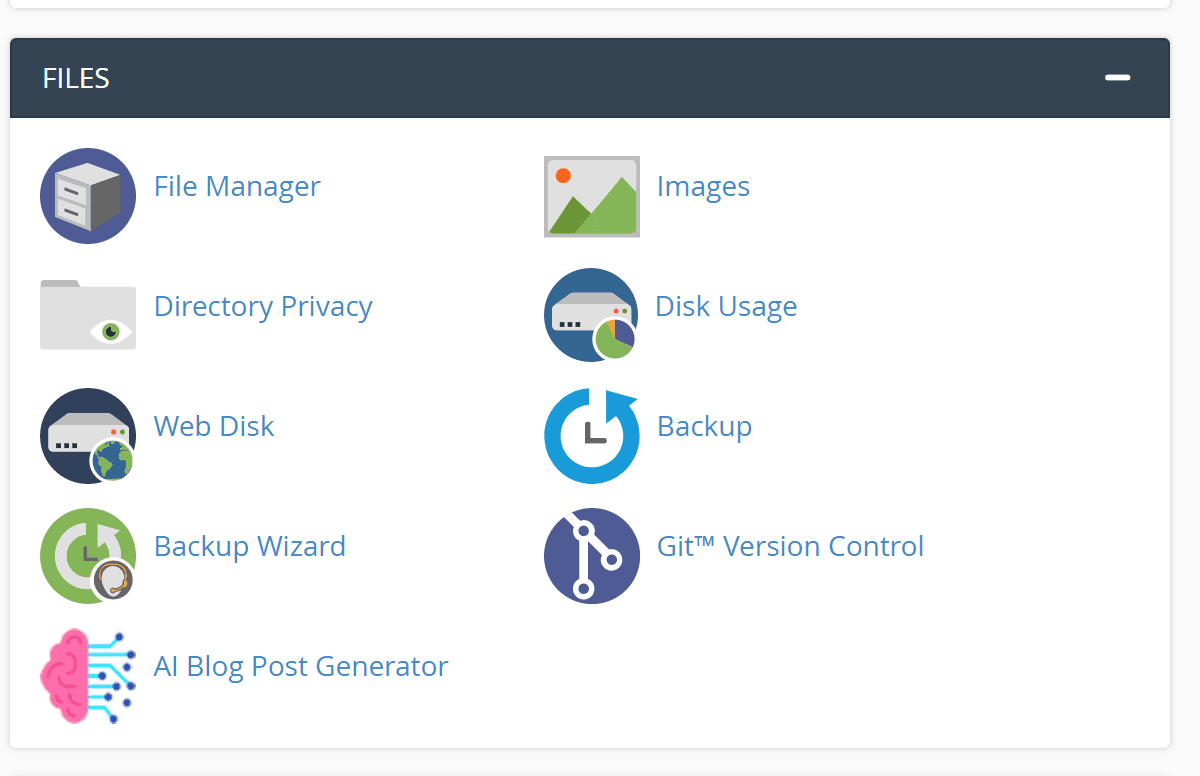Open Disk Usage via its pie-chart icon
The width and height of the screenshot is (1200, 776).
pyautogui.click(x=591, y=315)
